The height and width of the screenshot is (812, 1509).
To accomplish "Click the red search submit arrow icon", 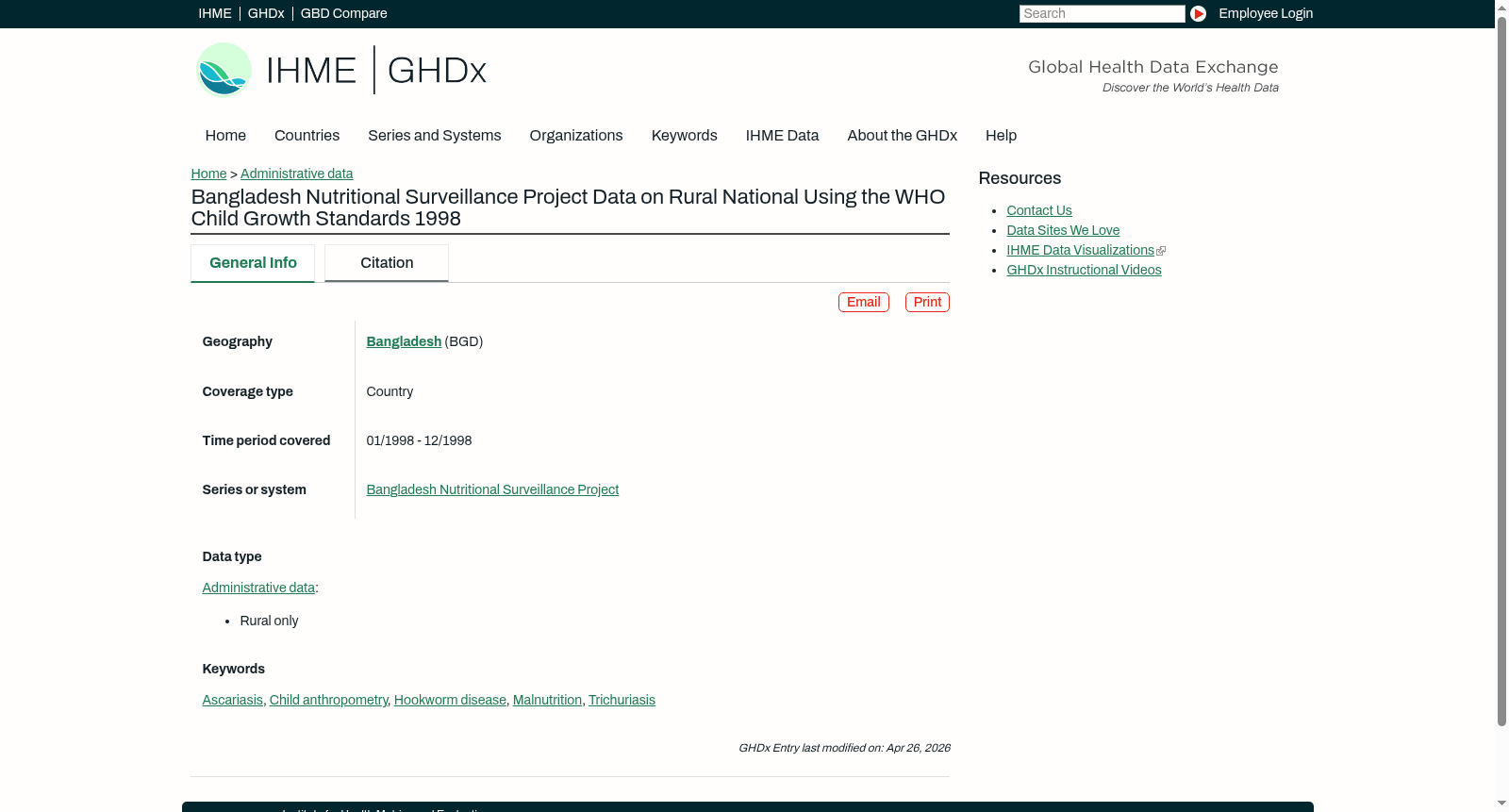I will [x=1198, y=13].
